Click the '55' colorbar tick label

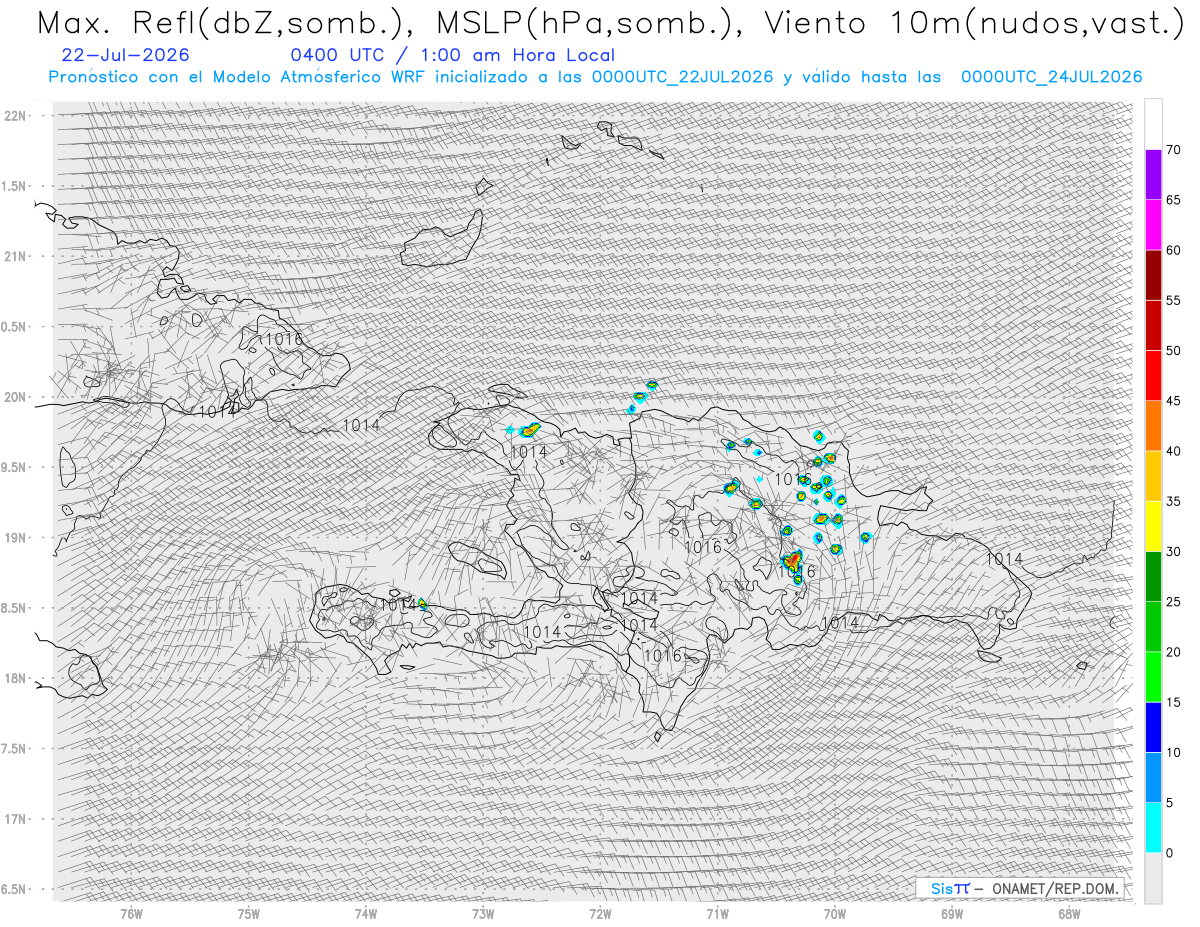coord(1173,300)
